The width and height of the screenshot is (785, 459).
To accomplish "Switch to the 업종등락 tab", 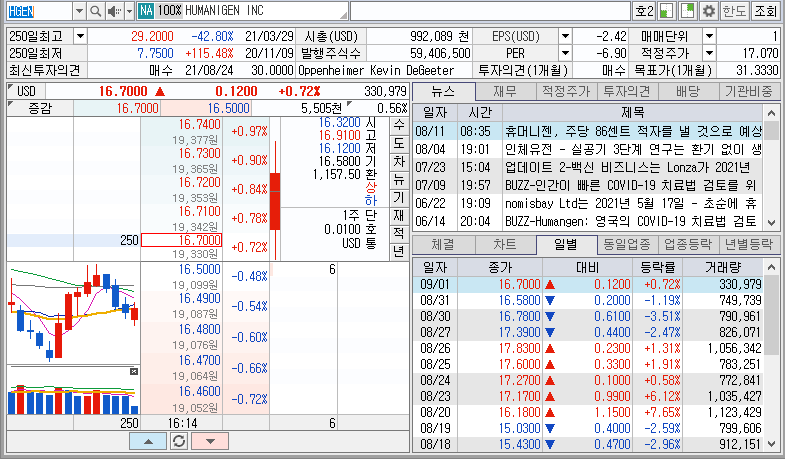I will (688, 245).
